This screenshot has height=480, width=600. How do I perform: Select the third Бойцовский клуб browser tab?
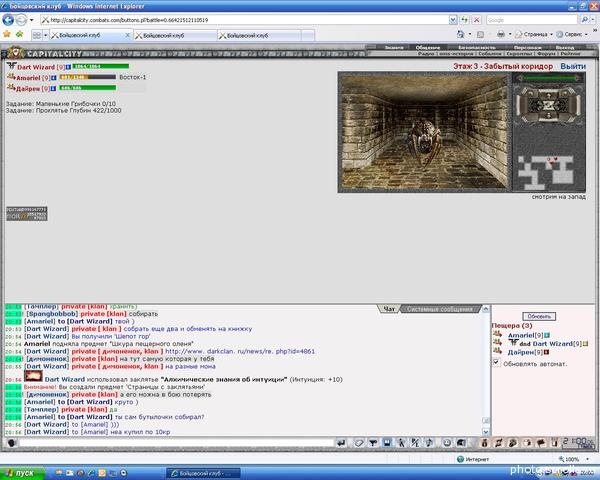259,36
